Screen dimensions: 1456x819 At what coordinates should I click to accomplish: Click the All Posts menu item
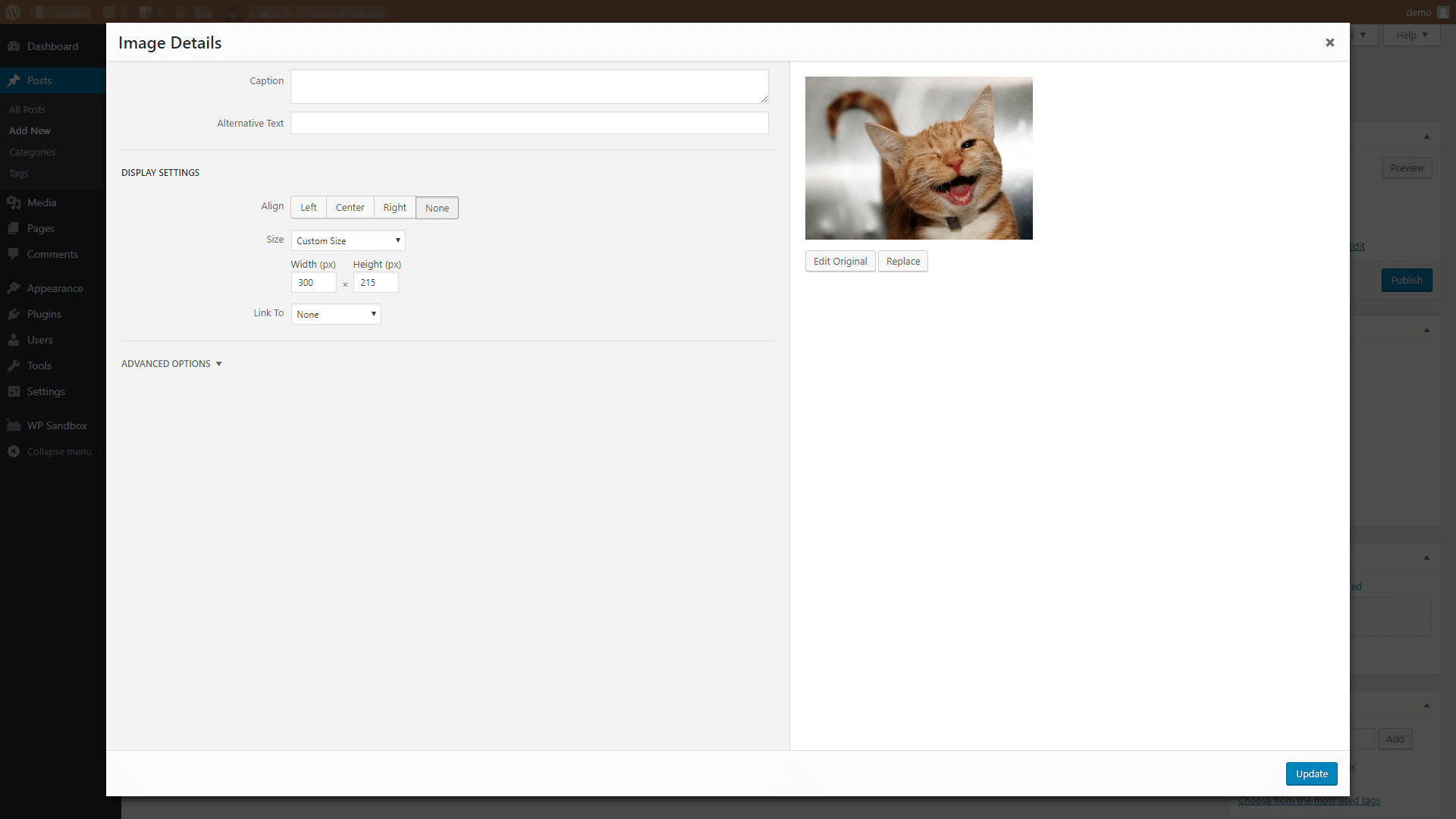click(x=26, y=109)
